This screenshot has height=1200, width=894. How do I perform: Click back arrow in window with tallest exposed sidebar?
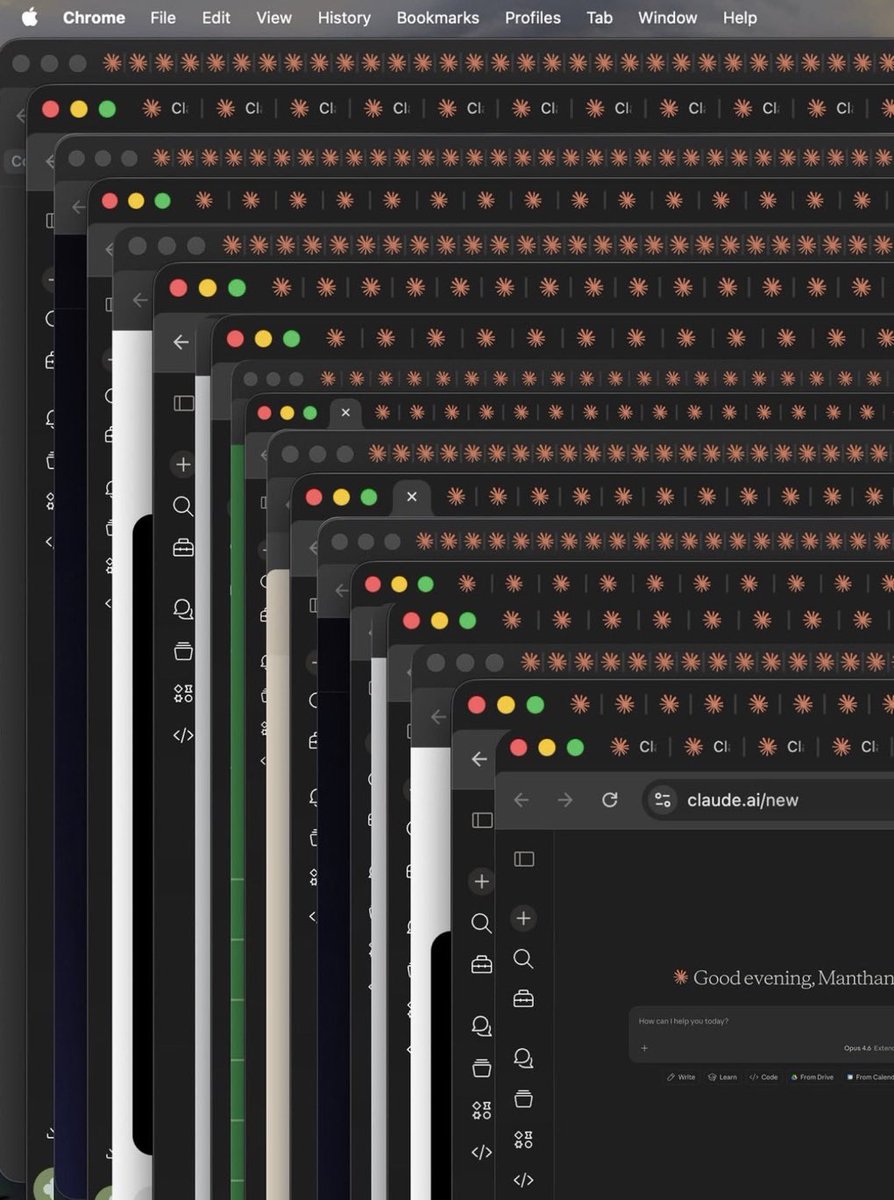click(180, 342)
